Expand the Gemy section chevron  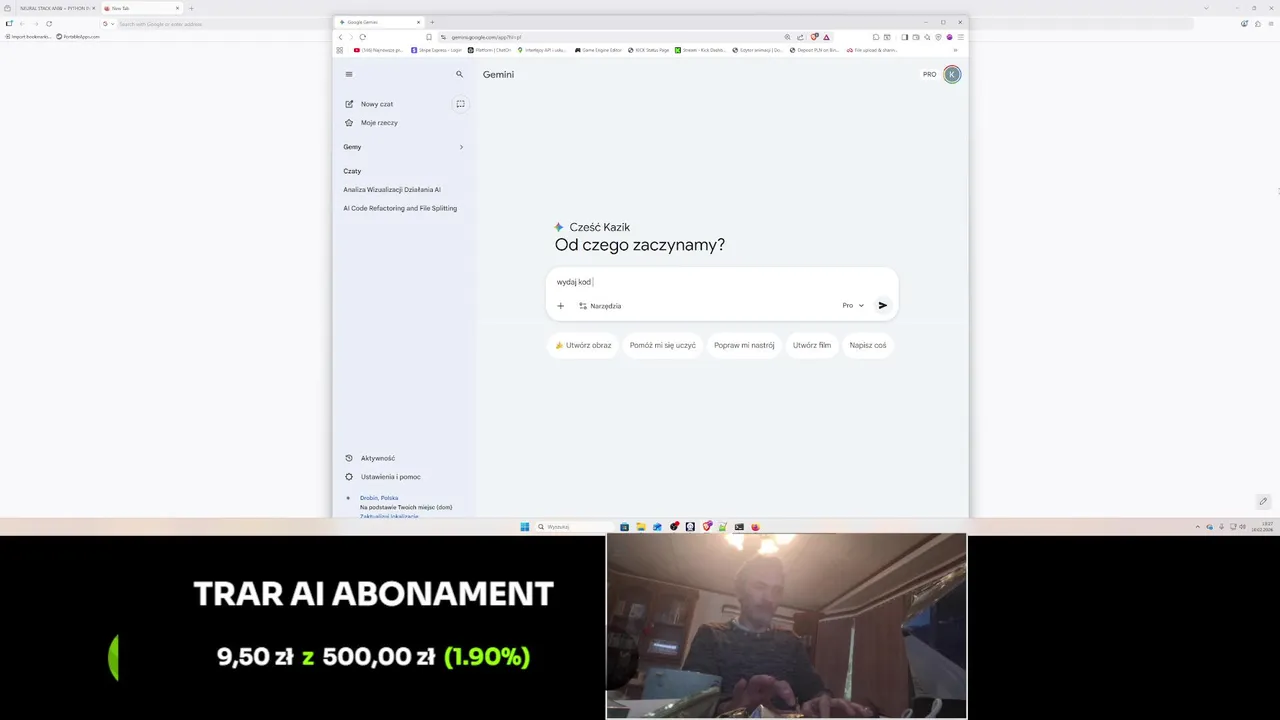[461, 147]
